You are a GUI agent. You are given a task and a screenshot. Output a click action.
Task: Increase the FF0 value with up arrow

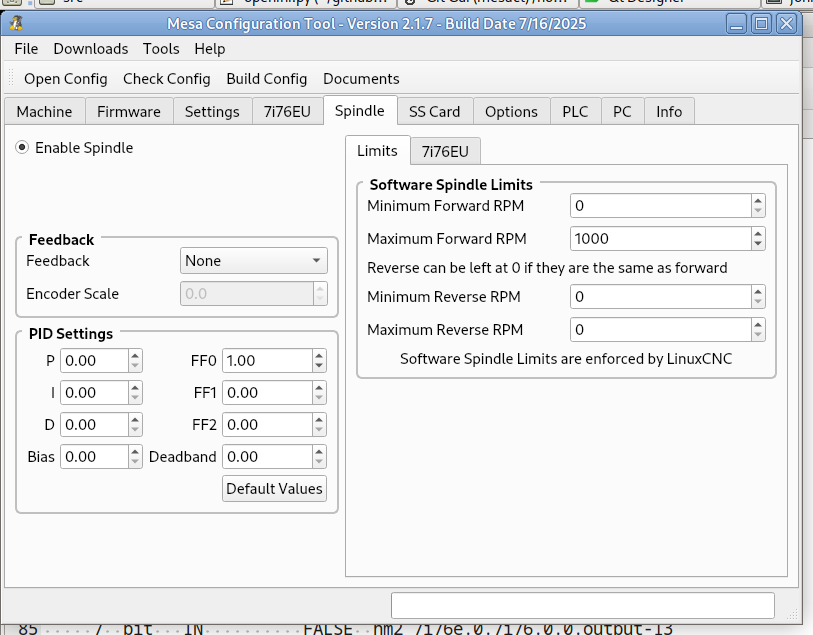click(319, 356)
